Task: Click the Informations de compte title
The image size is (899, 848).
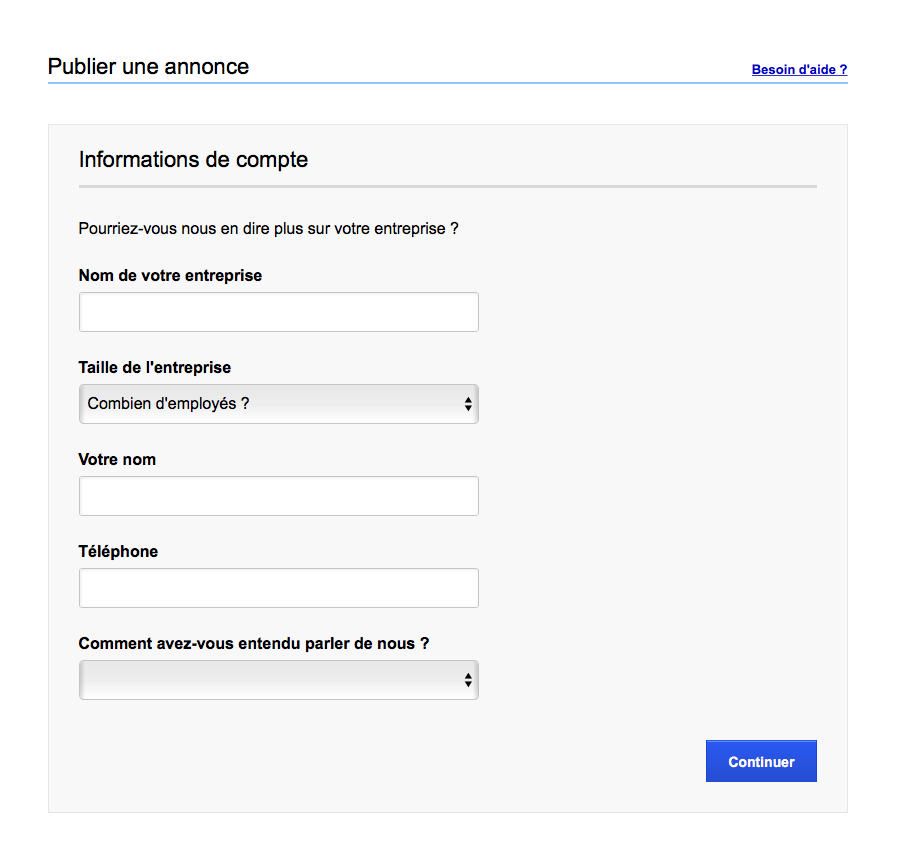Action: pos(193,159)
